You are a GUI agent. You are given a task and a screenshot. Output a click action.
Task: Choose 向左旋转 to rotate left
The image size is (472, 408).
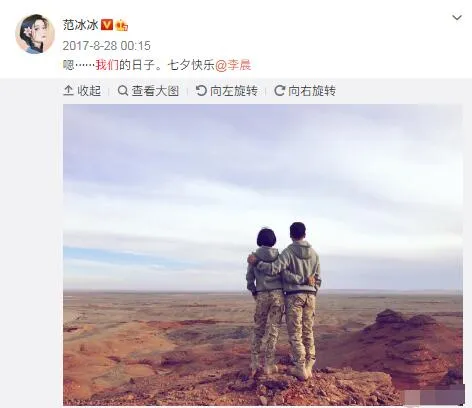[x=227, y=91]
